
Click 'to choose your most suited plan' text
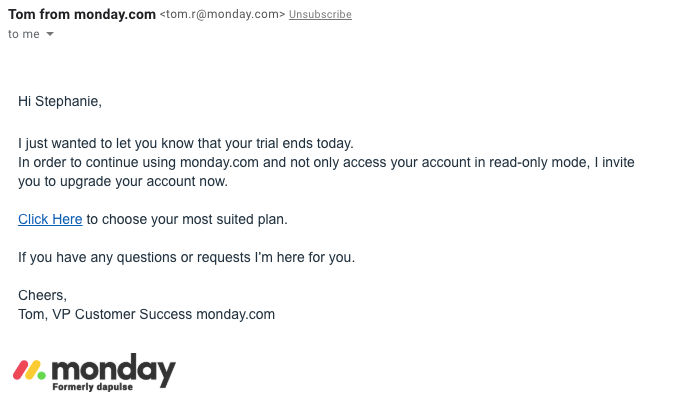coord(193,219)
